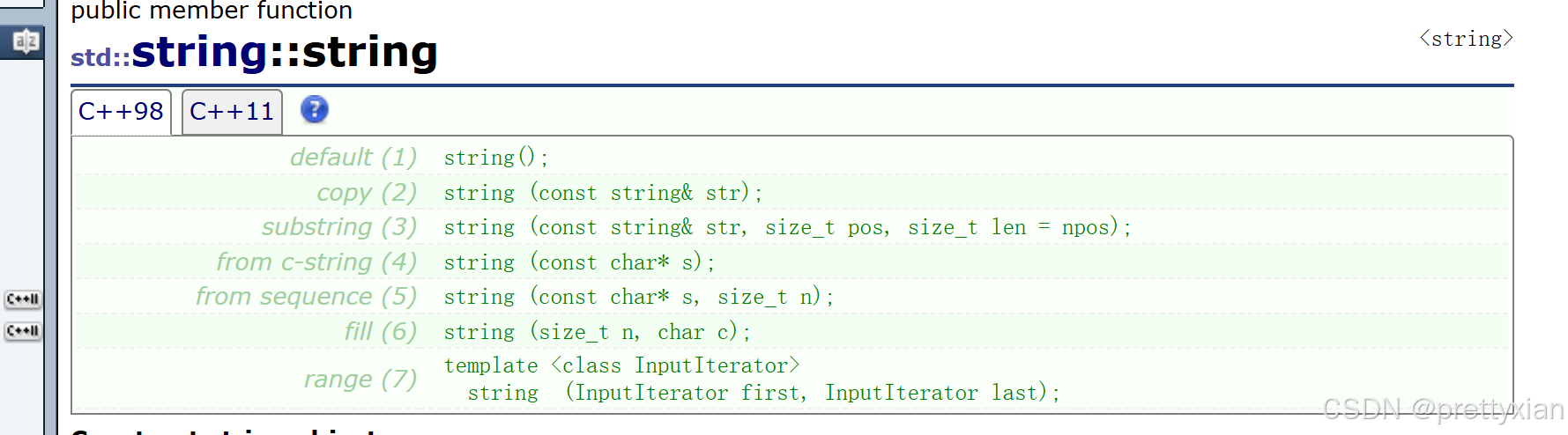This screenshot has height=435, width=1568.
Task: Click the std:: namespace link
Action: (x=100, y=58)
